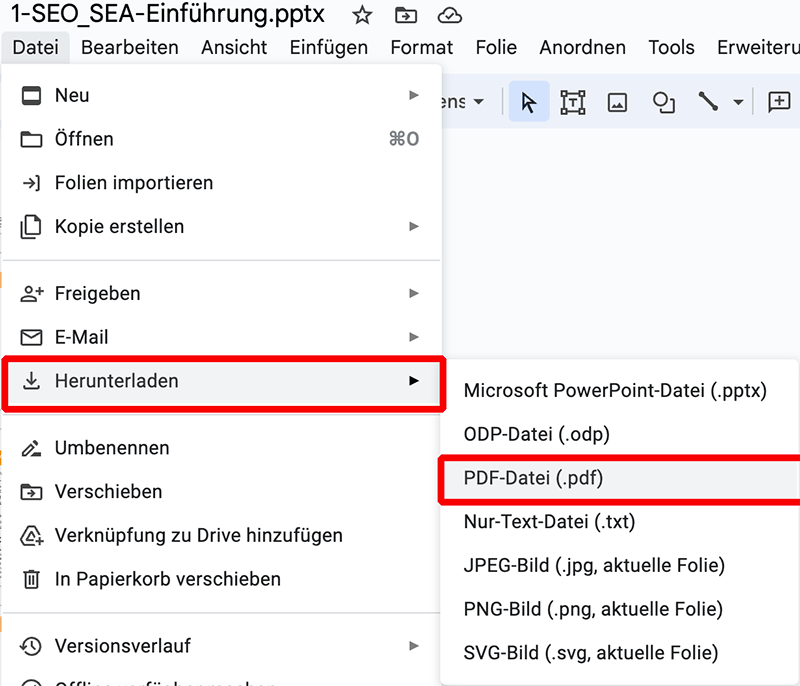Choose the text box tool
800x686 pixels.
[573, 102]
